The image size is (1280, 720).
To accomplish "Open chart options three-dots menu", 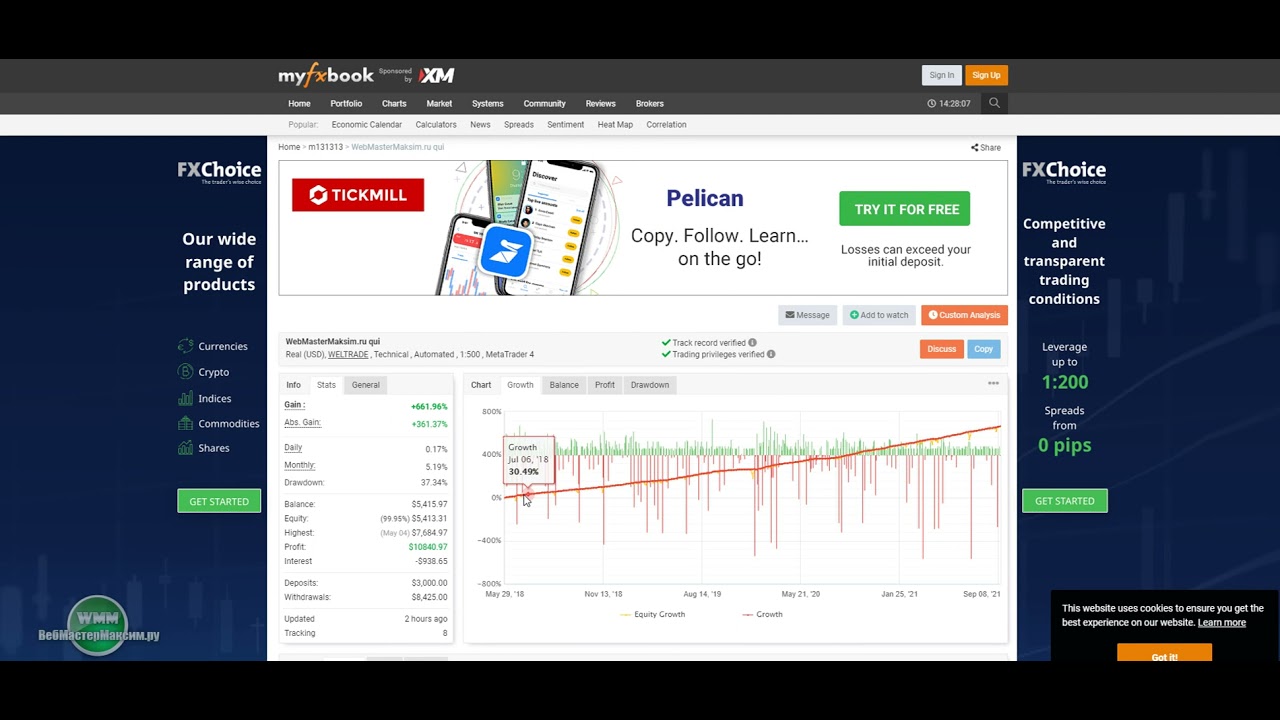I will (x=993, y=383).
